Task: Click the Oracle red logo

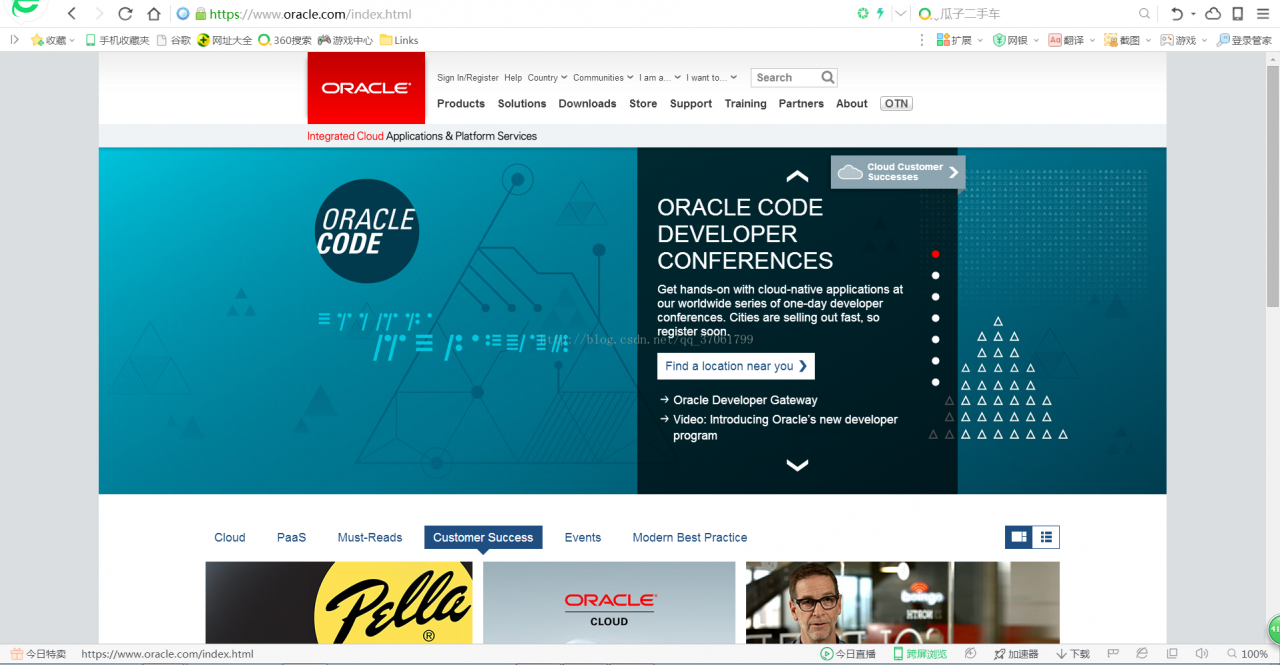Action: coord(366,88)
